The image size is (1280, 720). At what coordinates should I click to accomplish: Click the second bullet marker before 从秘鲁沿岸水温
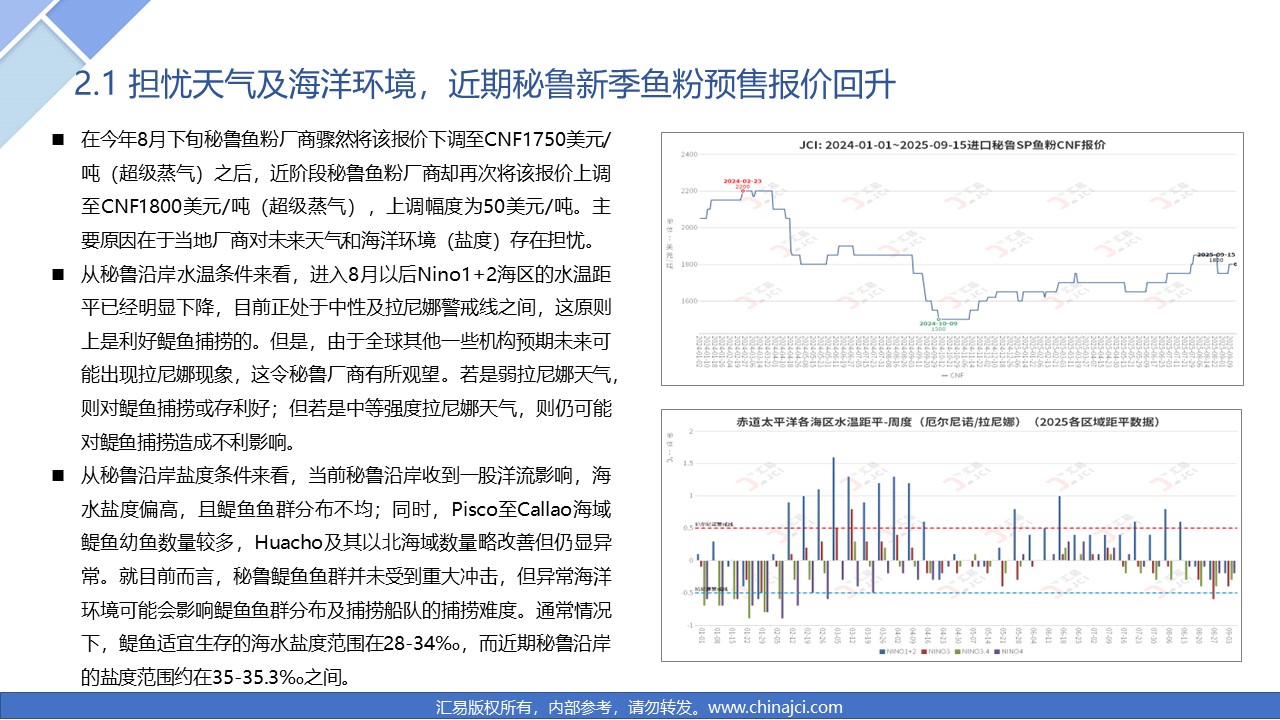[58, 274]
